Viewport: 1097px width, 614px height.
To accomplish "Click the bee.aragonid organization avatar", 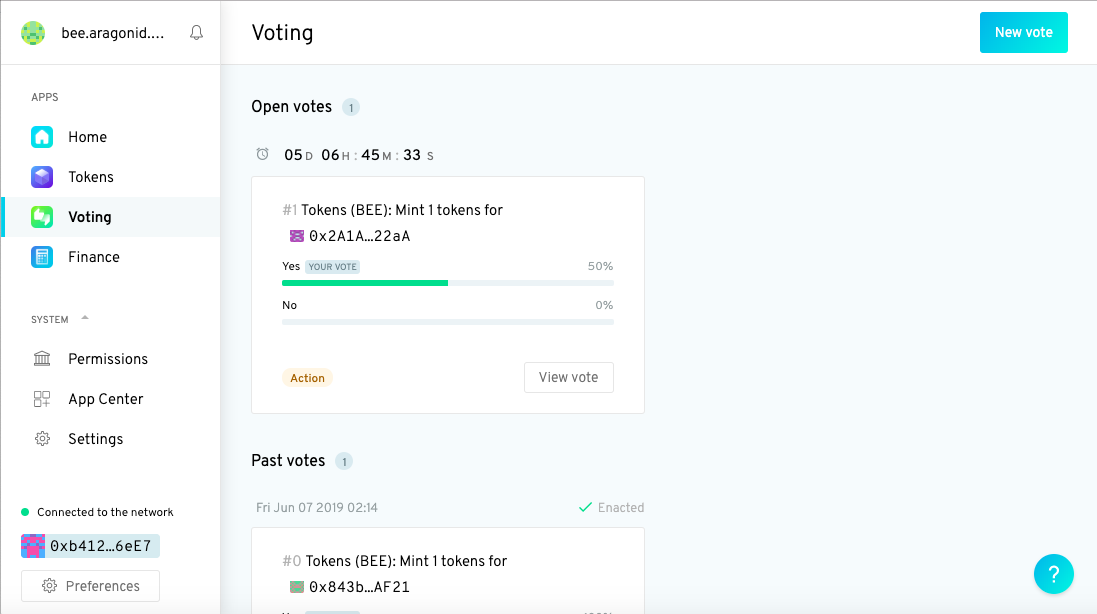I will coord(33,33).
